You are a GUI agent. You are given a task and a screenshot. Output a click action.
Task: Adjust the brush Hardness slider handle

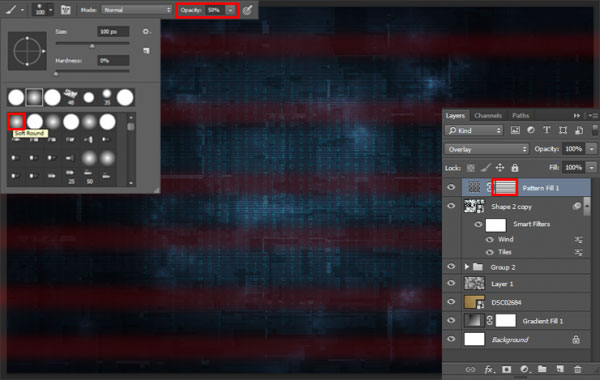(x=56, y=74)
